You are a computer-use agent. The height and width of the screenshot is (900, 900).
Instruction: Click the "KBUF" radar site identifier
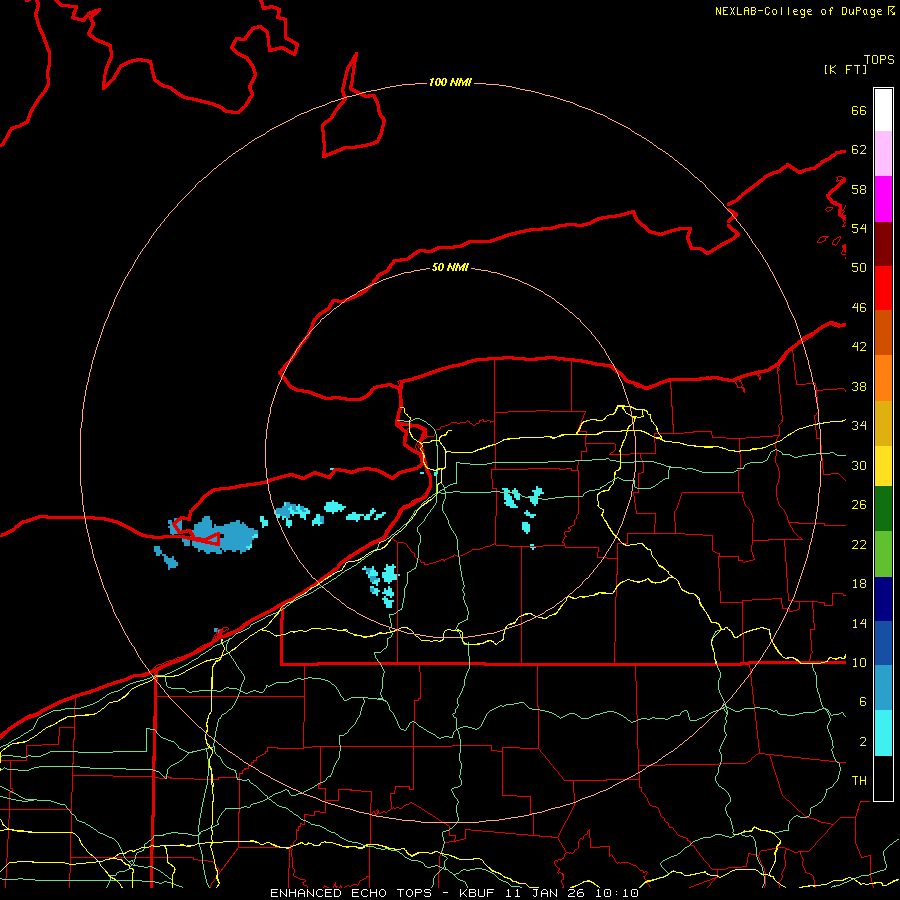[x=478, y=893]
